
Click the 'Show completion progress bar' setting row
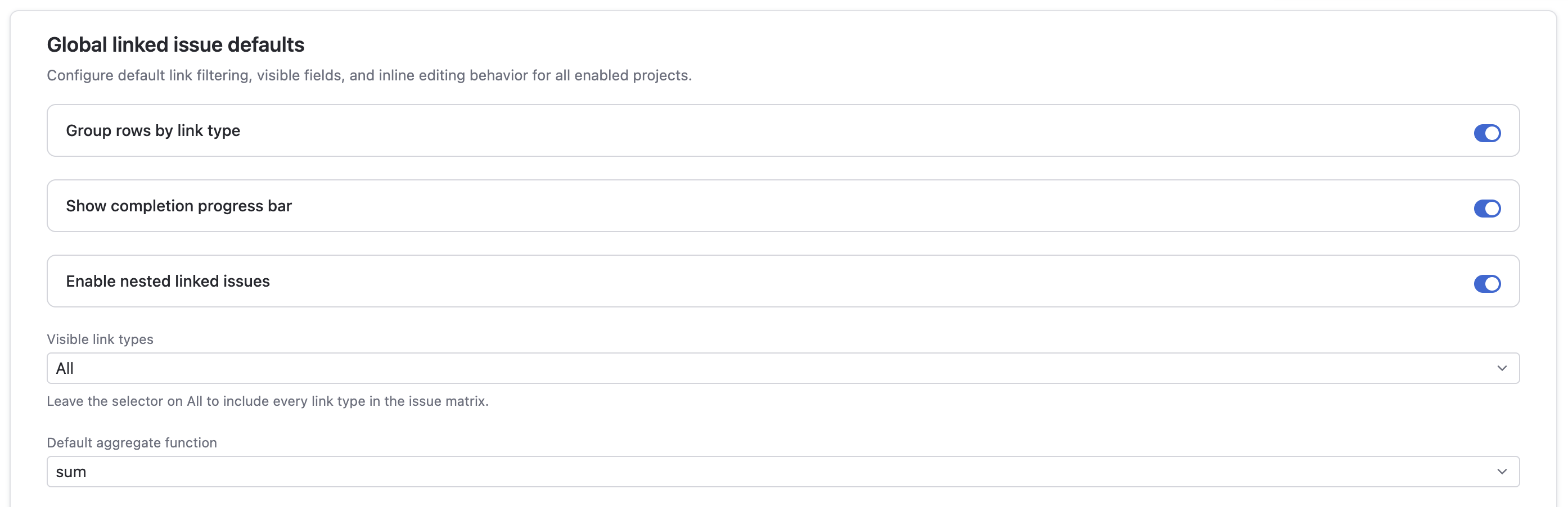tap(783, 206)
